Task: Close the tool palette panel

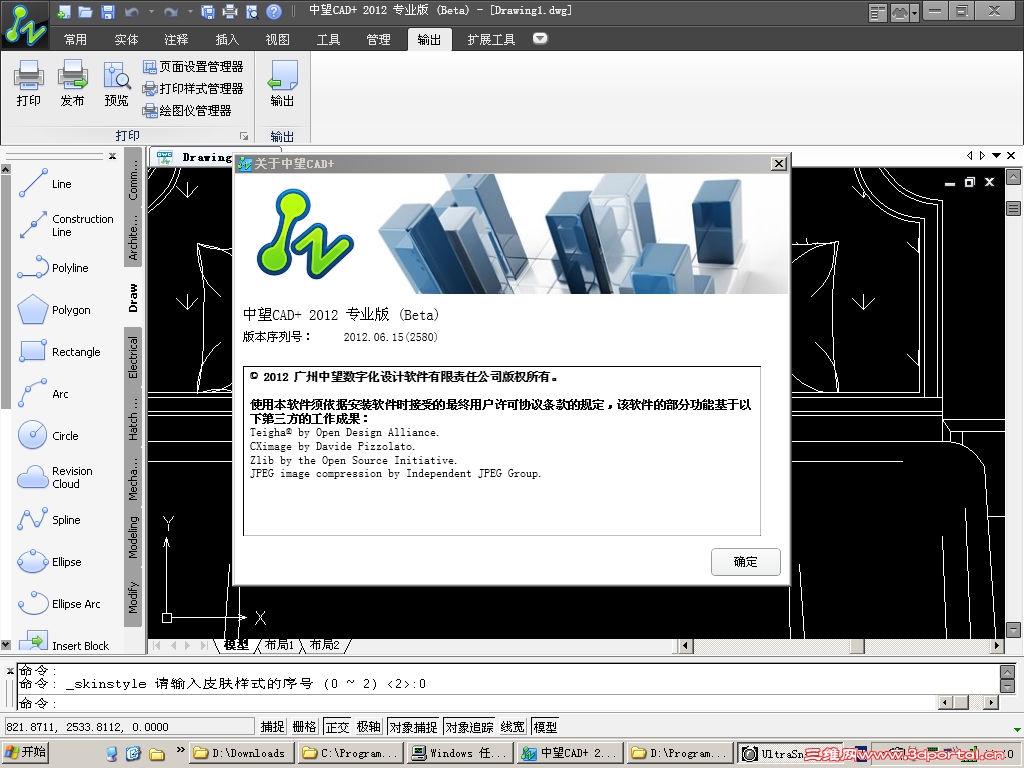Action: point(112,156)
